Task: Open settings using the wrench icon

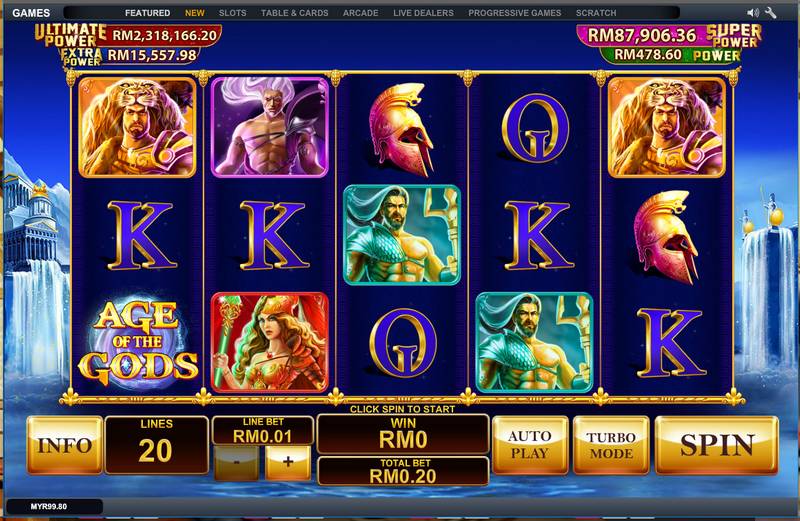Action: (771, 12)
